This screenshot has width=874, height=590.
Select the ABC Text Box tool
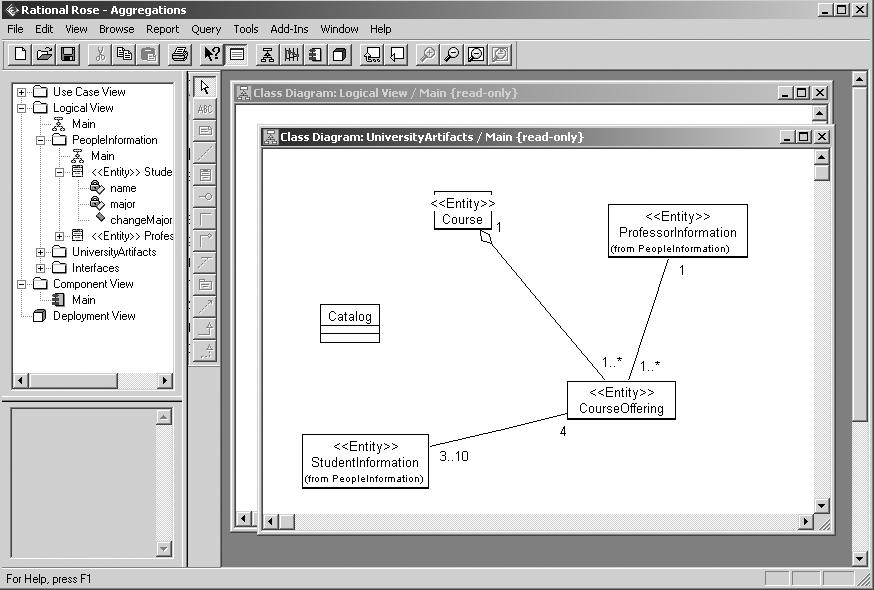coord(205,109)
